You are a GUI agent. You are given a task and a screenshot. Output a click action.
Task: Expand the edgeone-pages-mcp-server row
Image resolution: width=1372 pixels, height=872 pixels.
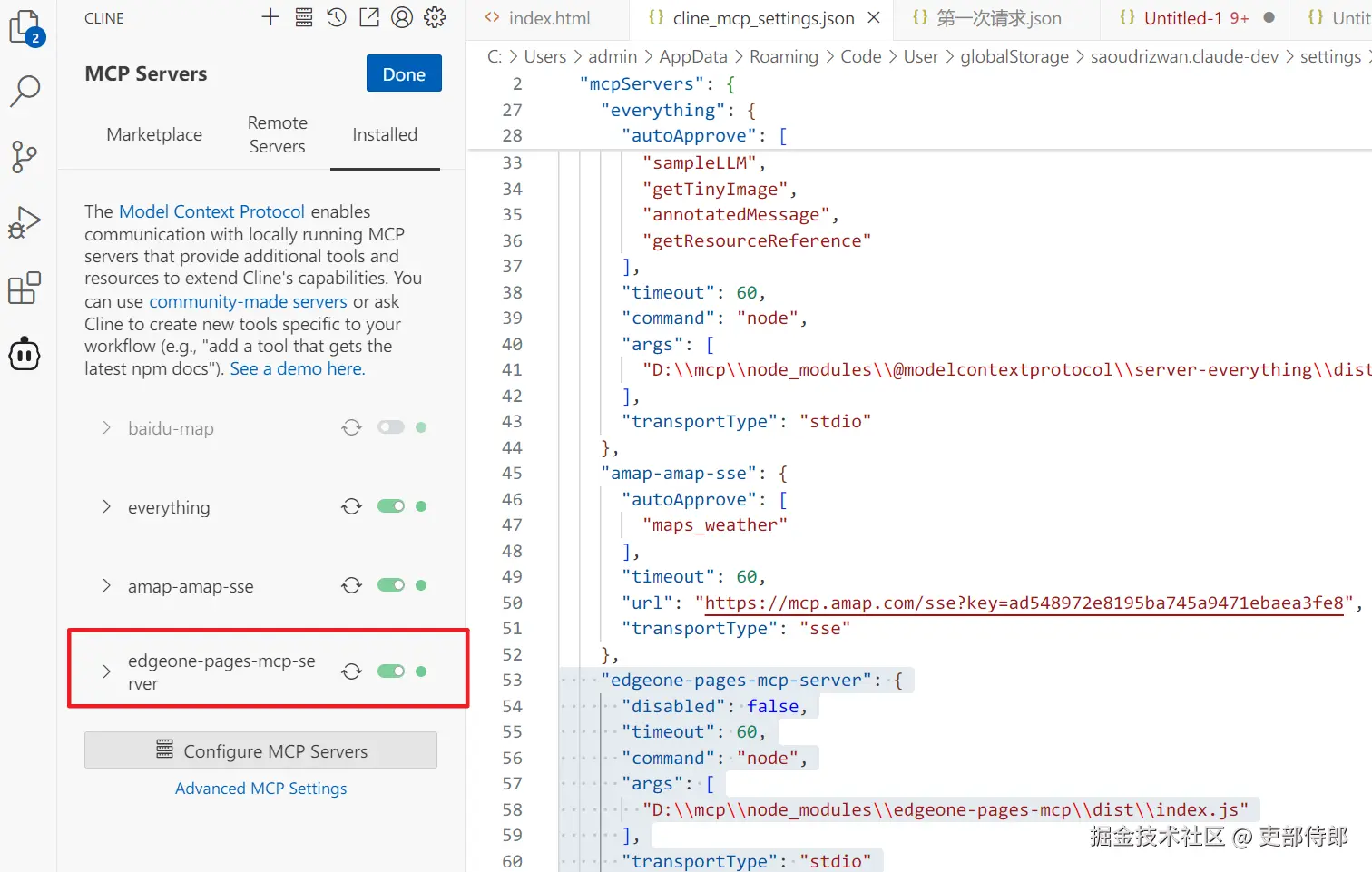106,671
